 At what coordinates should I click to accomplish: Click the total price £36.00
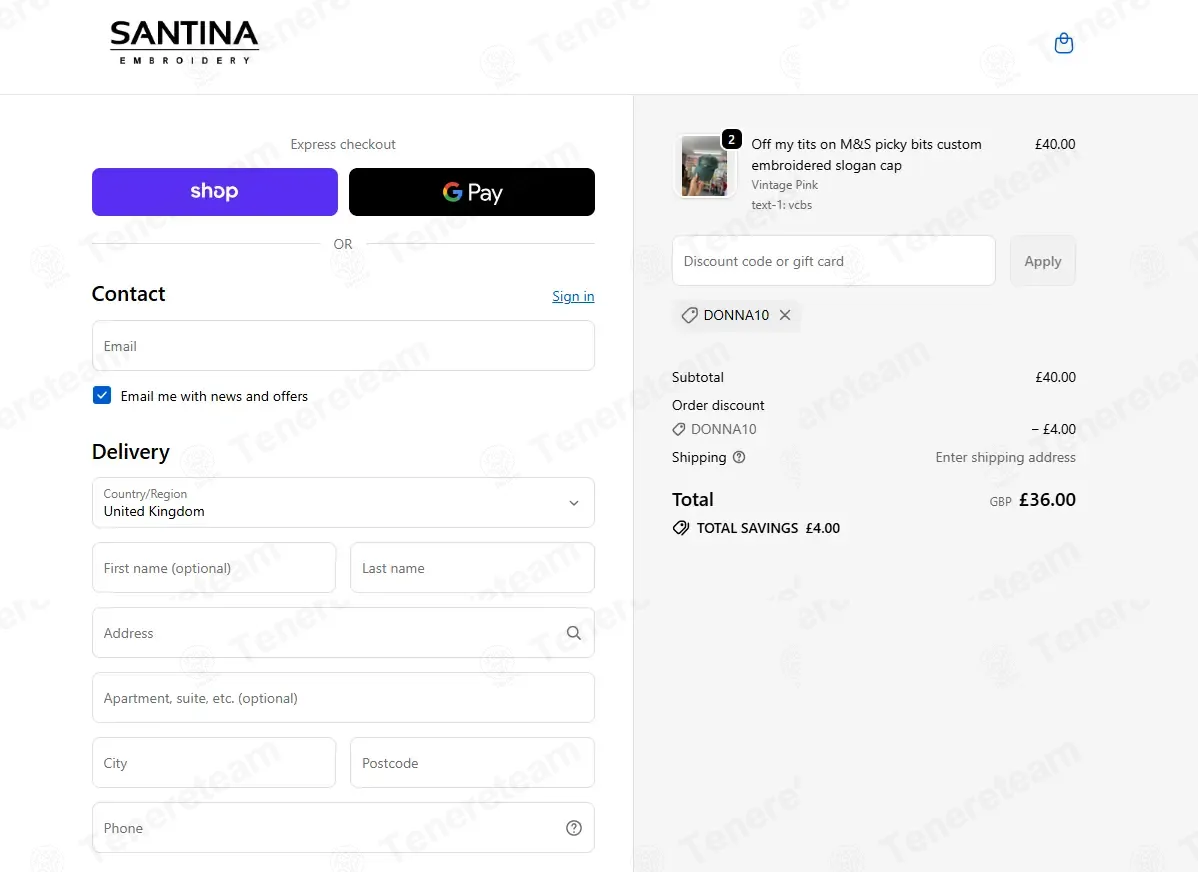tap(1047, 500)
